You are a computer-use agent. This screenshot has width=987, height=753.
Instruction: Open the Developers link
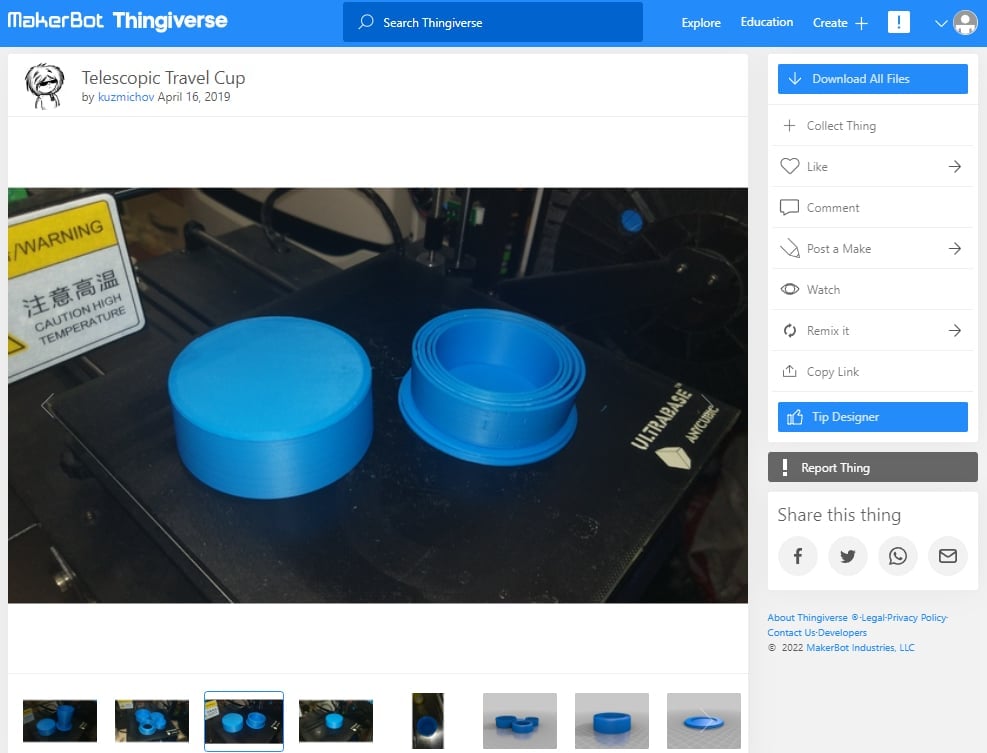point(842,633)
